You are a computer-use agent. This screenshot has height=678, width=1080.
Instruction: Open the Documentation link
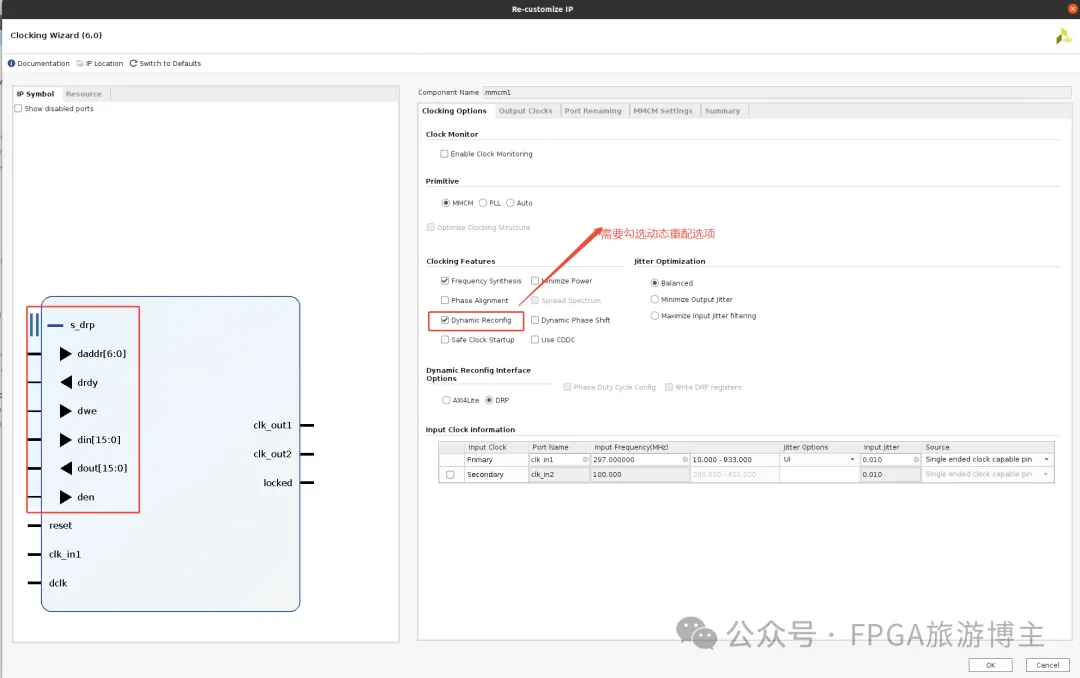(43, 63)
